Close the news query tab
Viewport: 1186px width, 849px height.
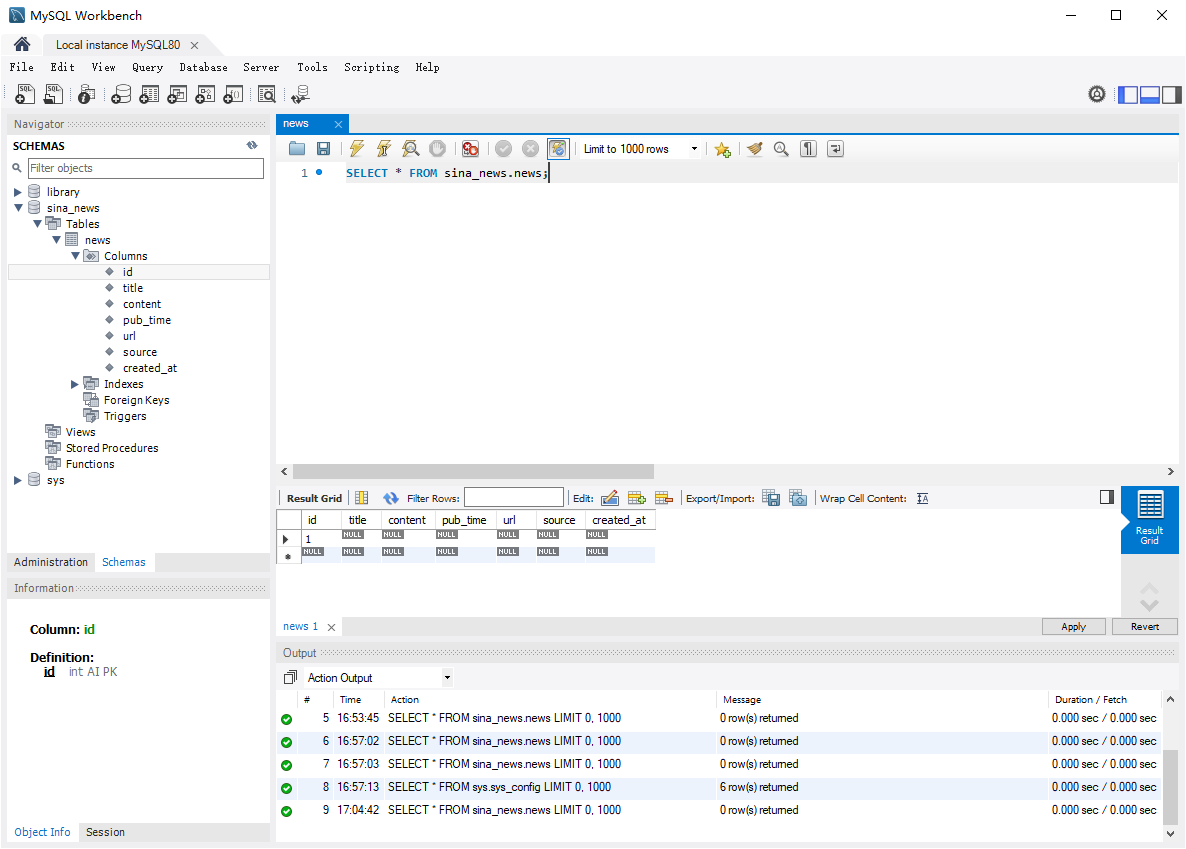click(338, 124)
